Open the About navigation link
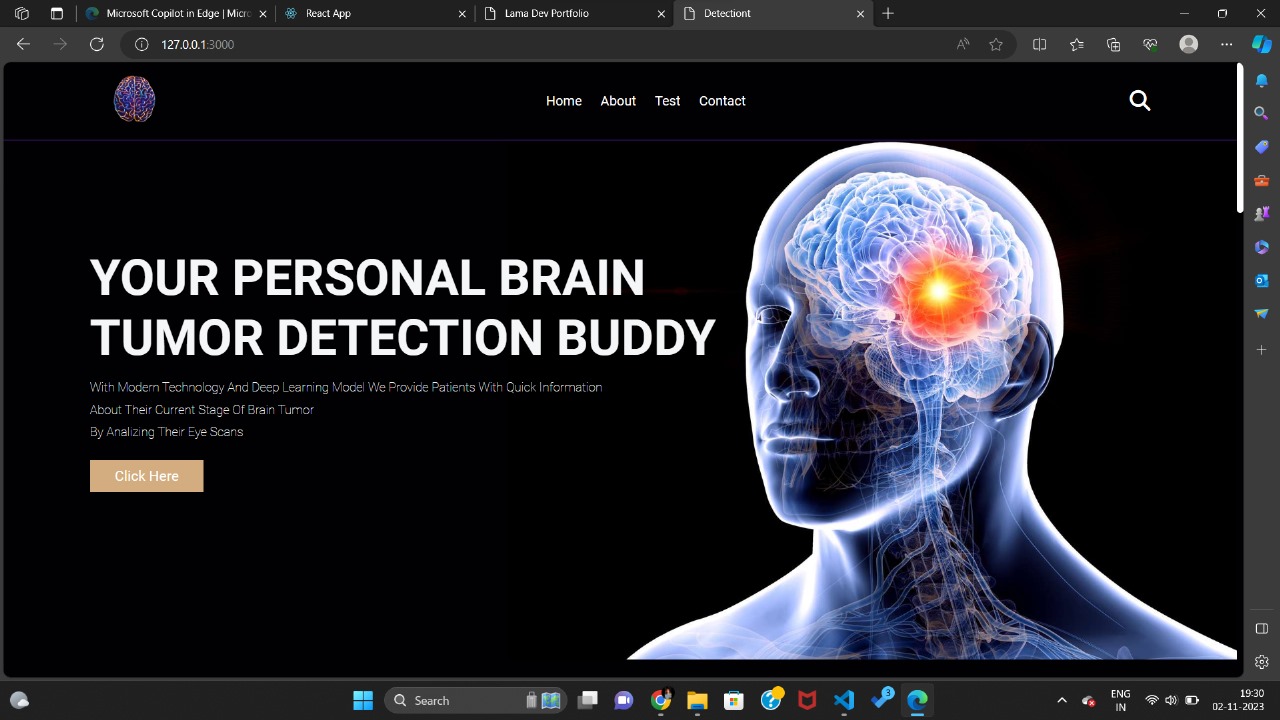Viewport: 1280px width, 720px height. 618,101
